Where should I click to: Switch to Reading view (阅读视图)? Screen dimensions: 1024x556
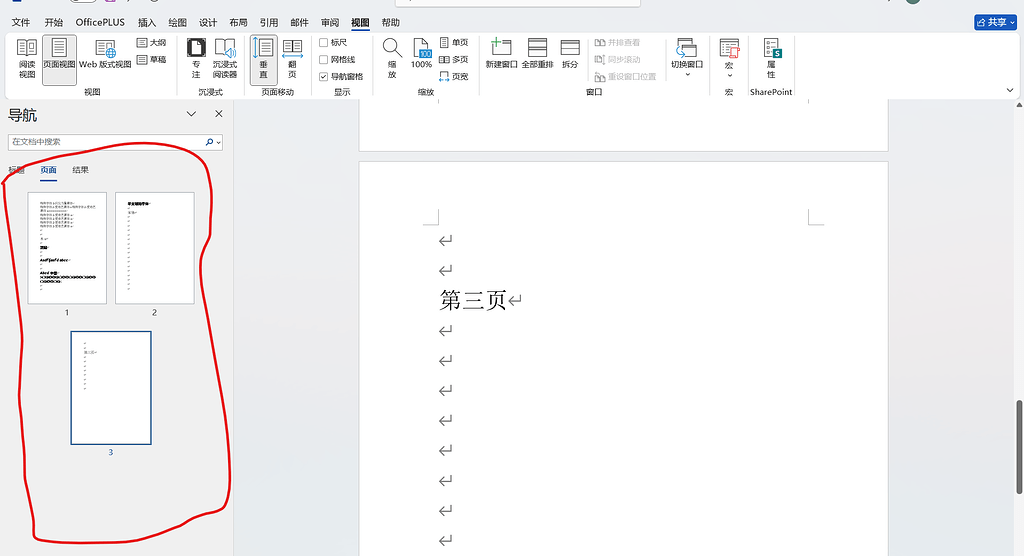[x=27, y=59]
